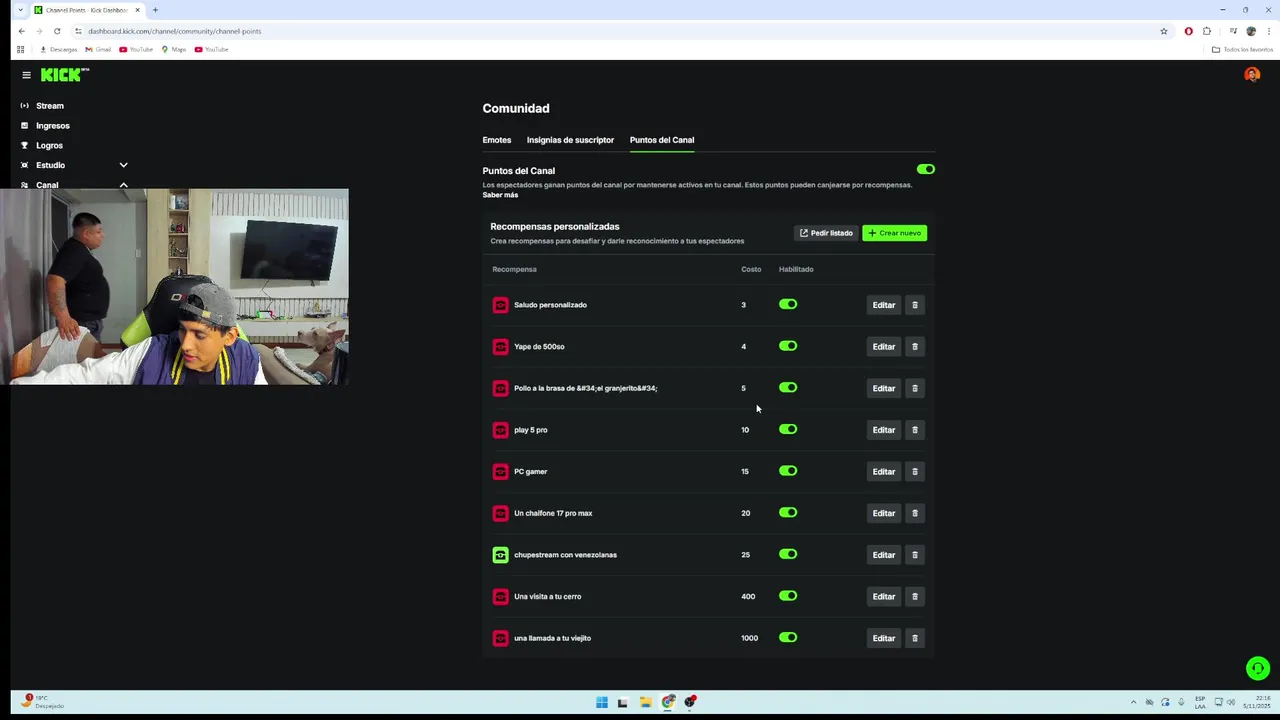The height and width of the screenshot is (720, 1280).
Task: Click the KICK logo
Action: pos(65,75)
